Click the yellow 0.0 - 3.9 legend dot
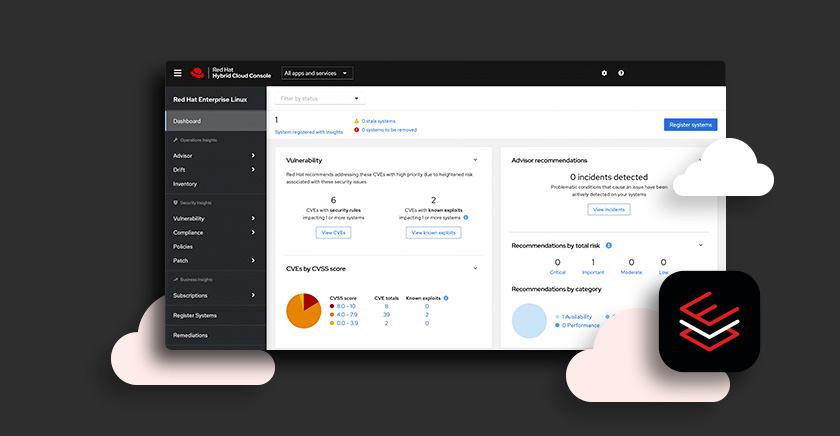This screenshot has width=840, height=436. coord(332,323)
